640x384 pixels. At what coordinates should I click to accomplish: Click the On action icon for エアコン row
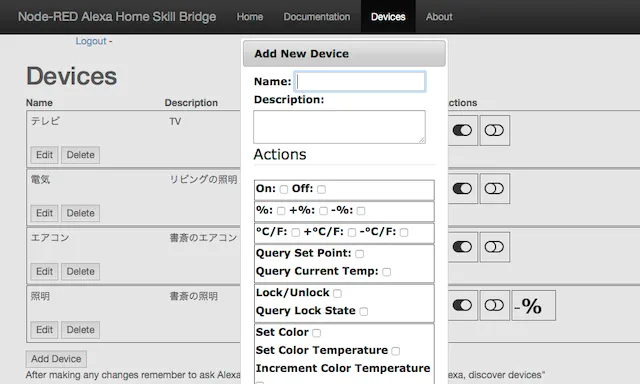point(462,247)
